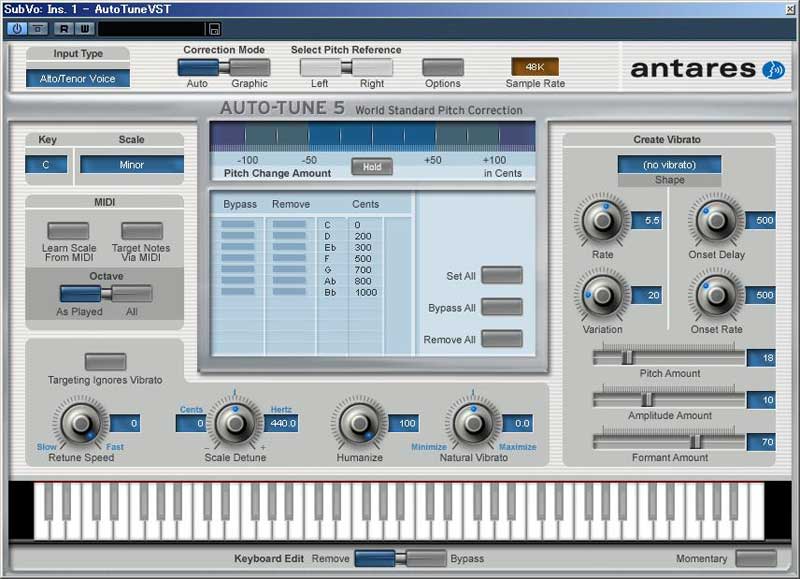Viewport: 800px width, 579px height.
Task: Click the Onset Delay 500 value field
Action: [761, 220]
